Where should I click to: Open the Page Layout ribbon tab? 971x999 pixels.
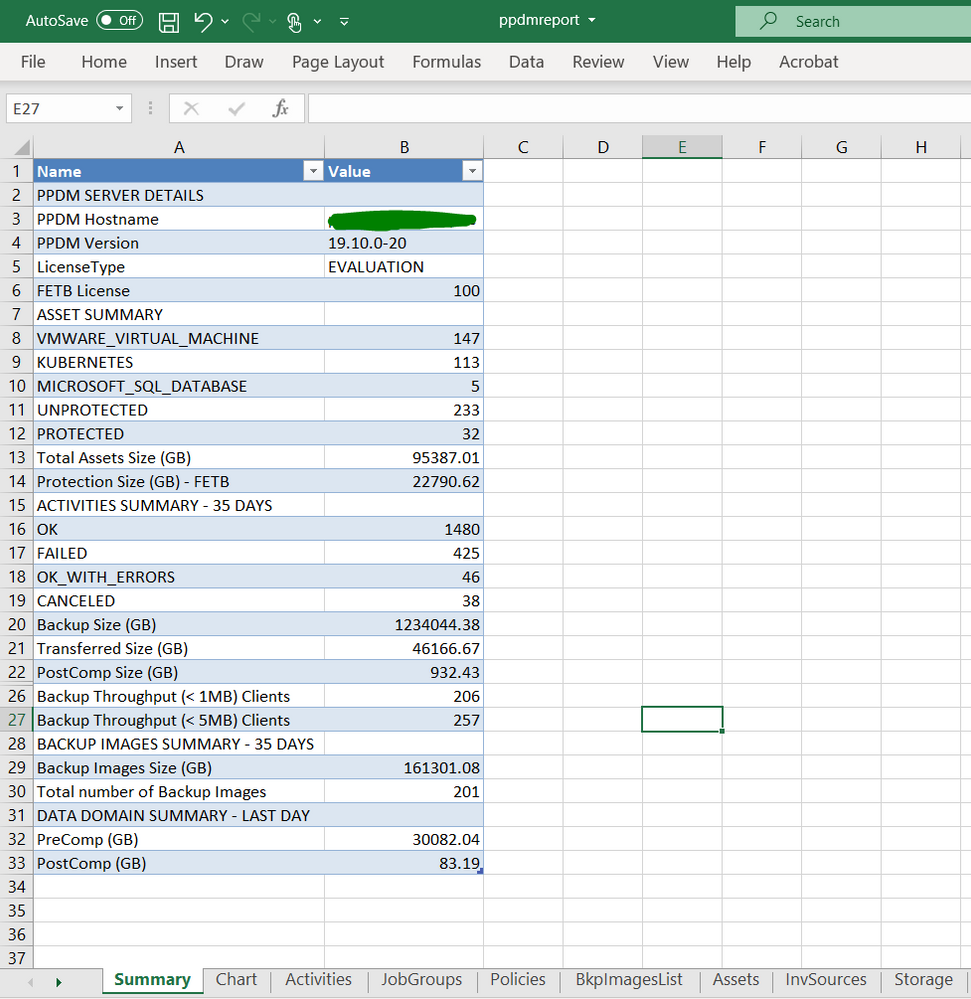338,62
